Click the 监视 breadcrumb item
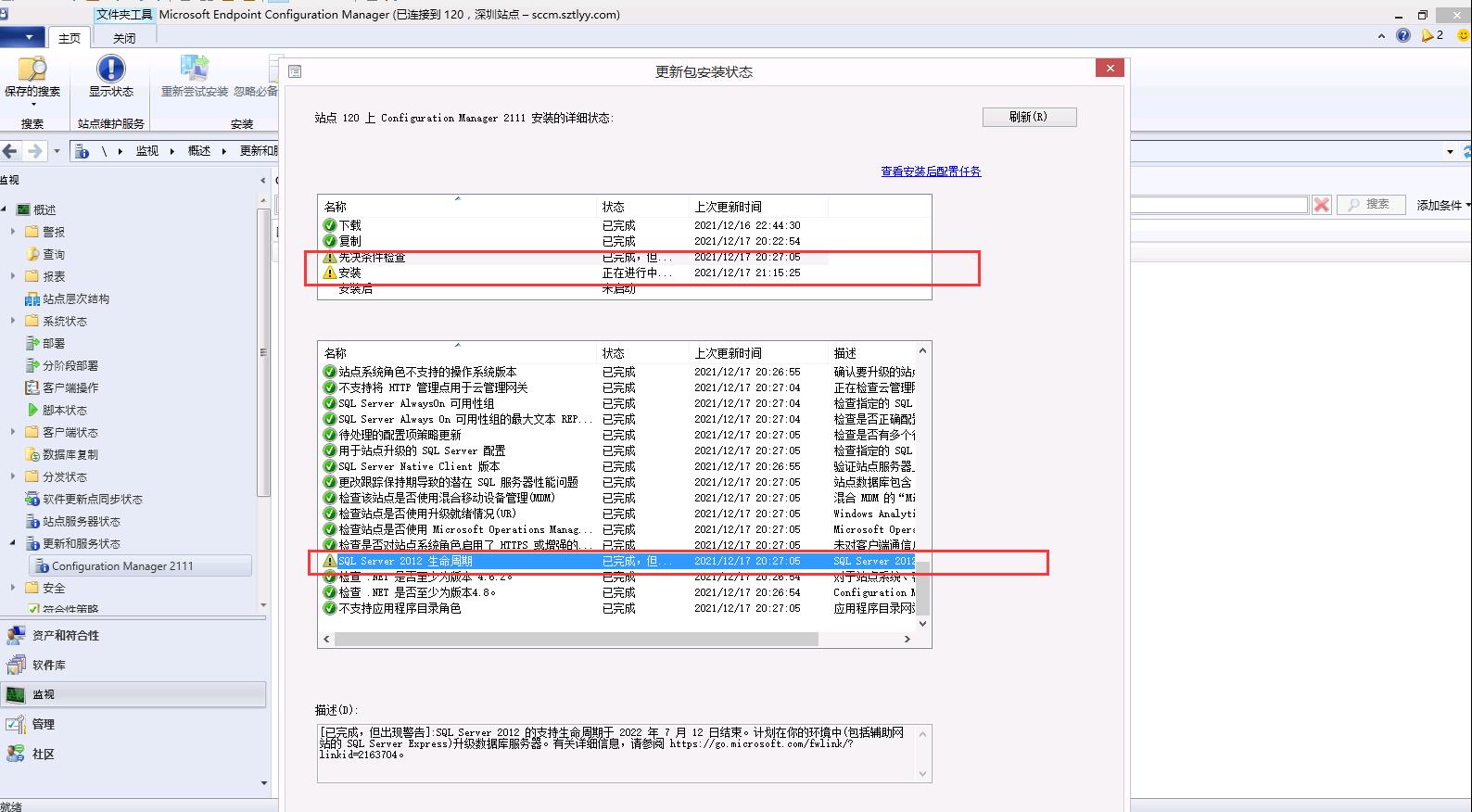 tap(147, 151)
